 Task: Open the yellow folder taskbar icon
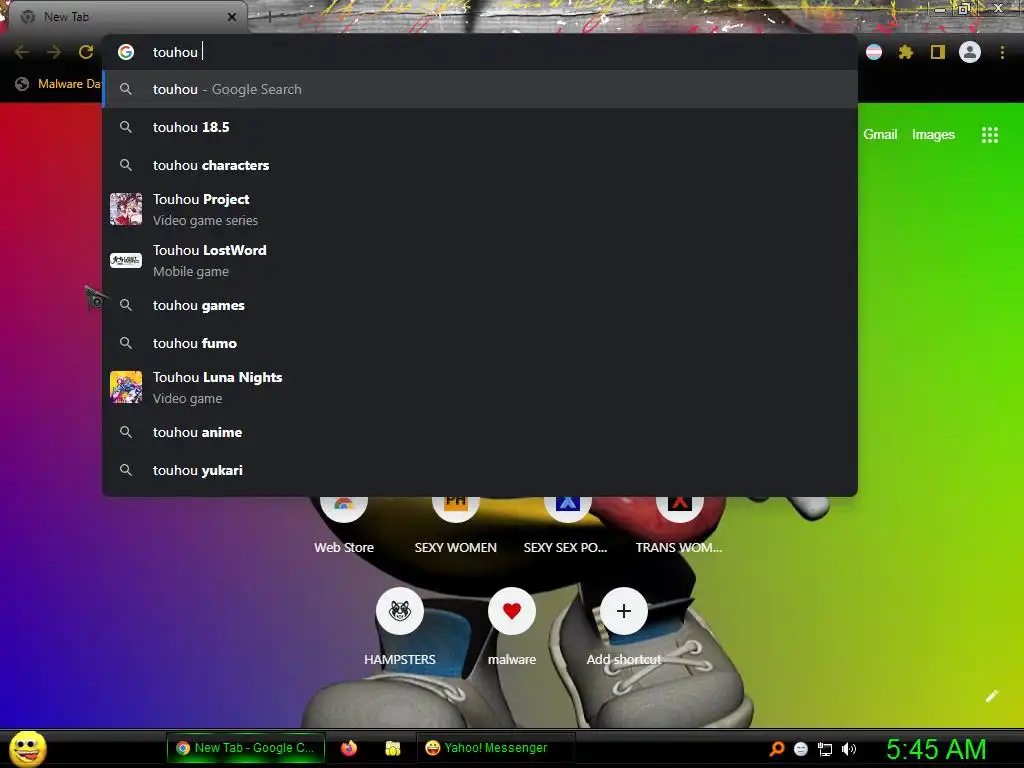[392, 748]
